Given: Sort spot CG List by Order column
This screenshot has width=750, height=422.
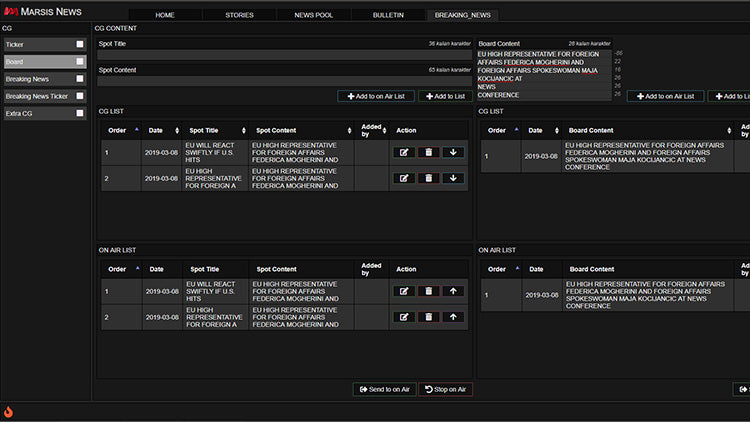Looking at the screenshot, I should click(119, 130).
